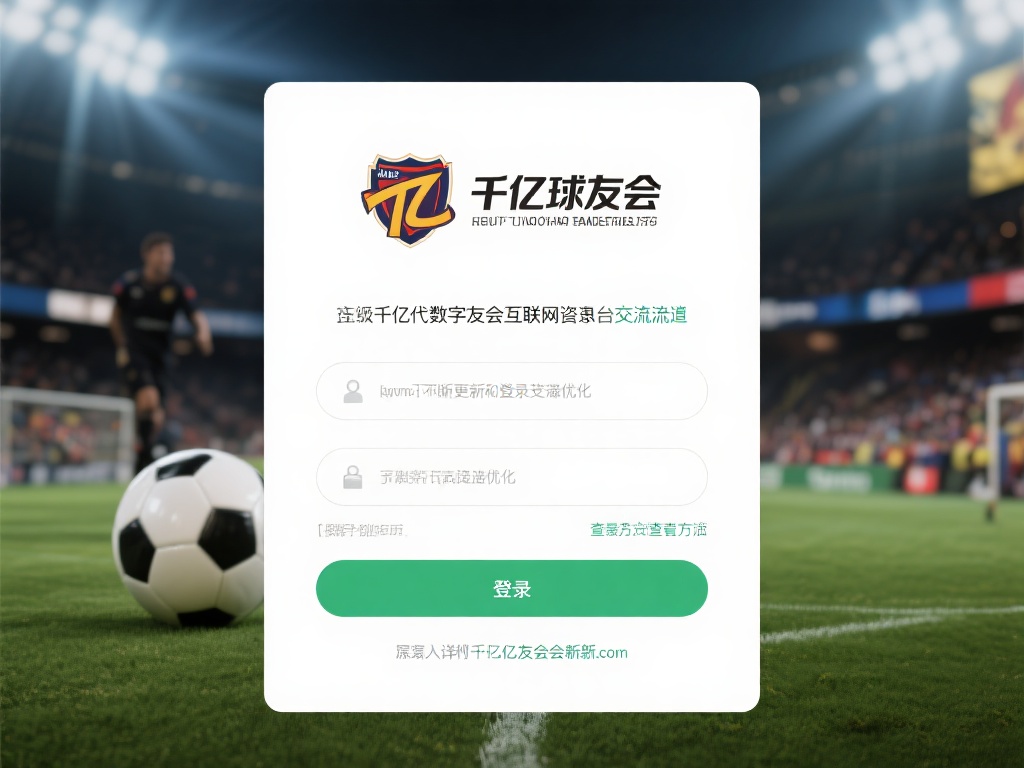Open the green link below password field
The height and width of the screenshot is (768, 1024).
click(x=648, y=530)
